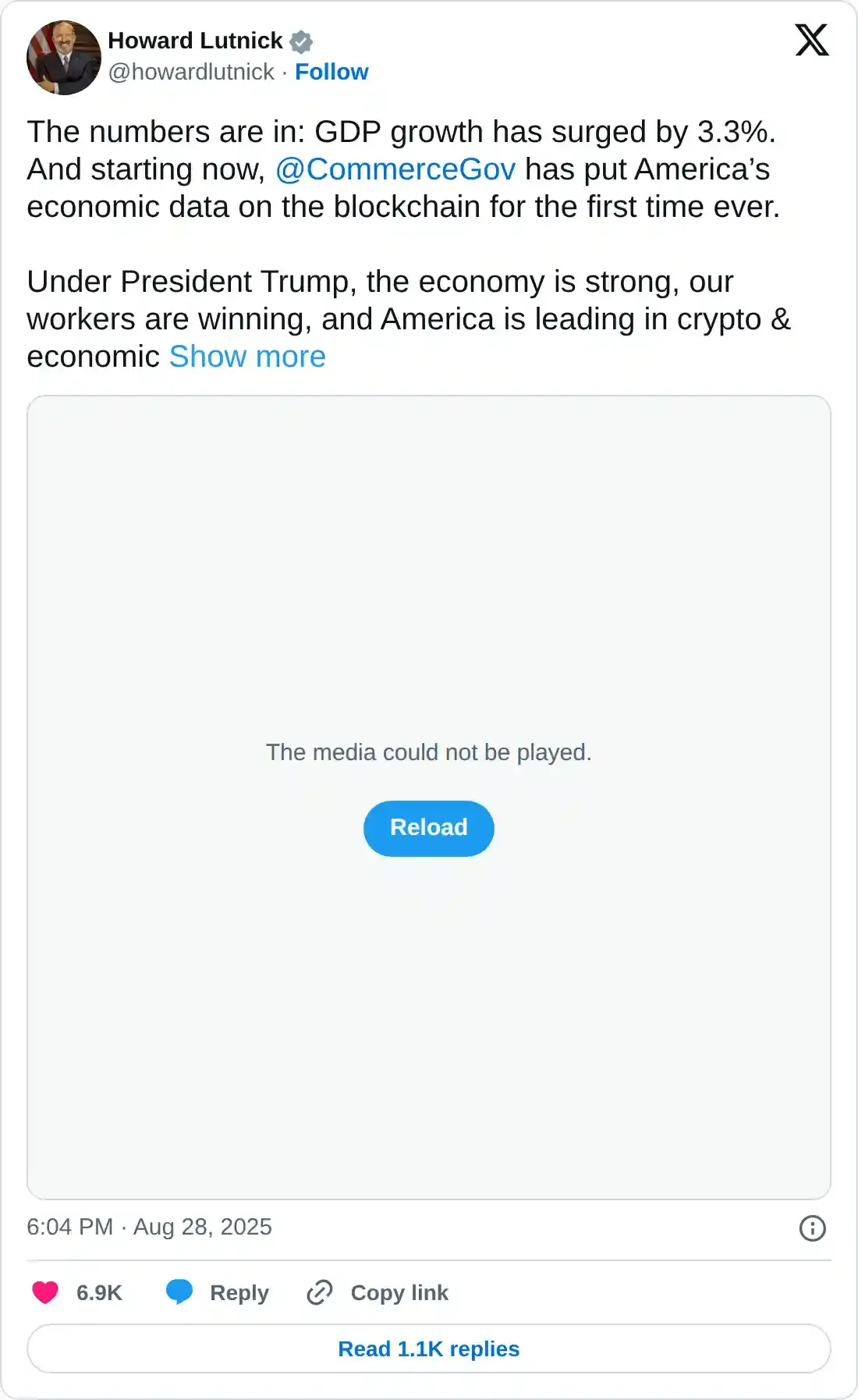858x1400 pixels.
Task: Click the Reply label
Action: (239, 1293)
